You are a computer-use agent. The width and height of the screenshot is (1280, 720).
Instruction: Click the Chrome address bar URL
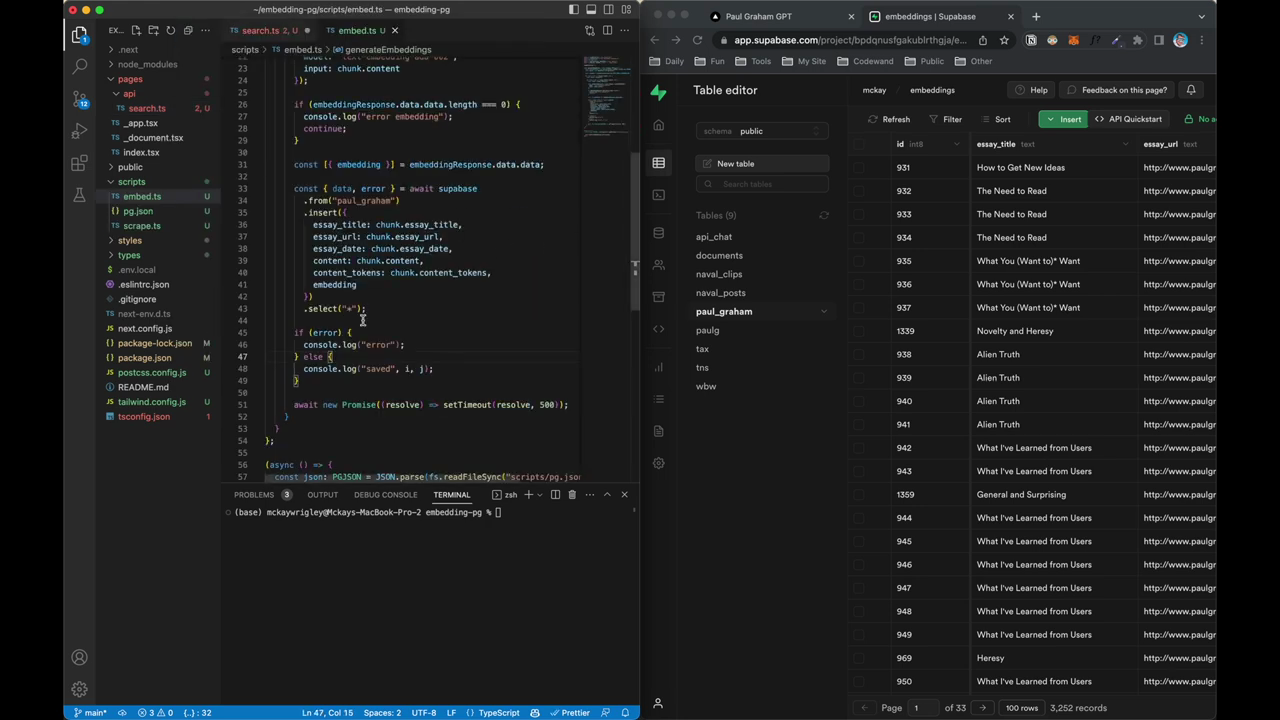pyautogui.click(x=850, y=40)
